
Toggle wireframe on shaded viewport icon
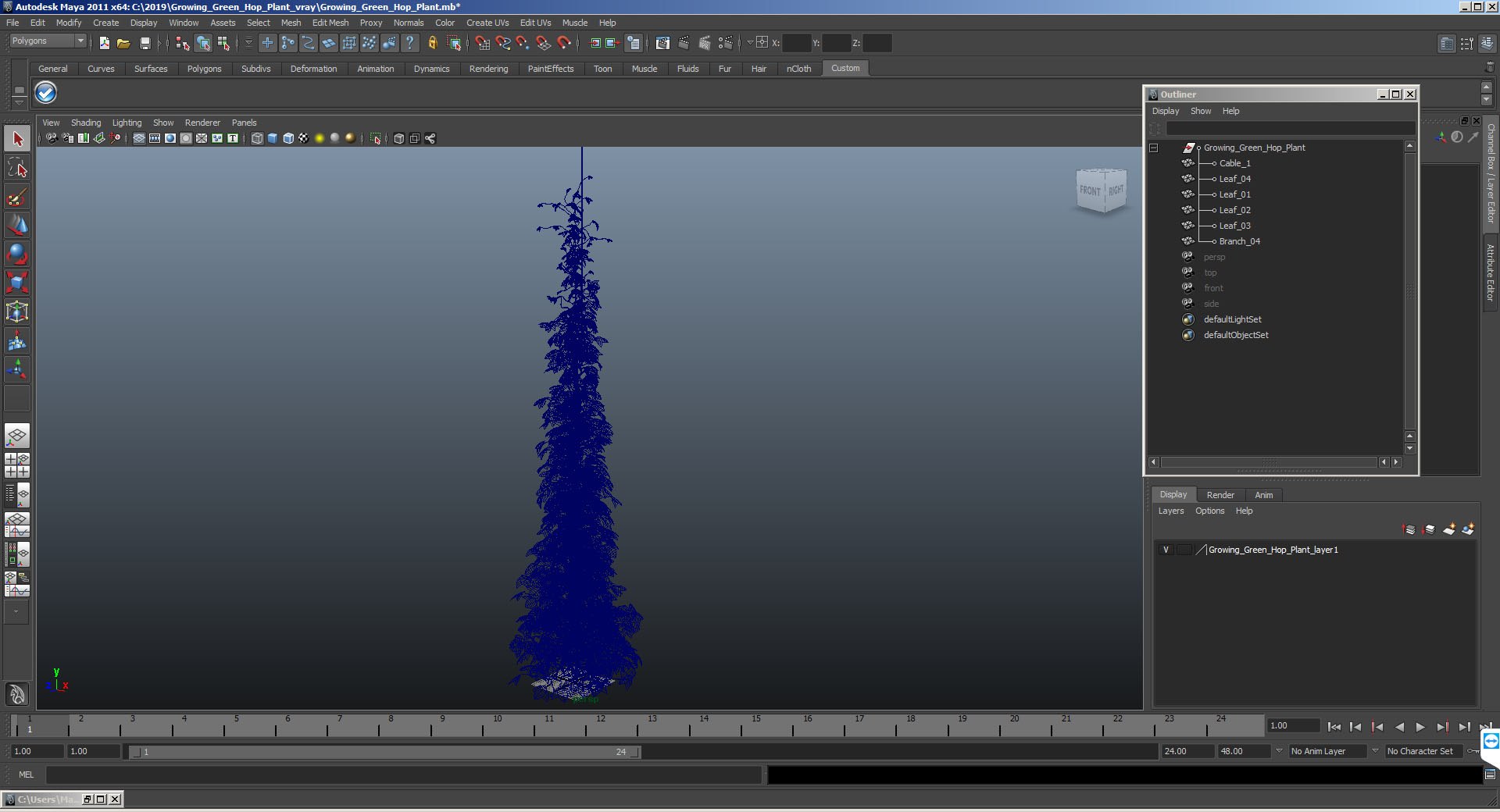point(288,138)
